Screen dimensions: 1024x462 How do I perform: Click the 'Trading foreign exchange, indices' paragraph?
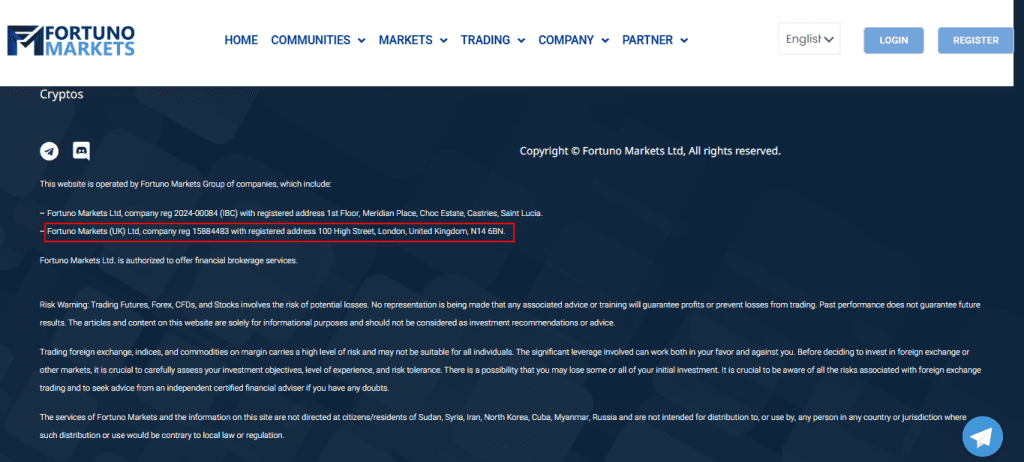(x=510, y=369)
